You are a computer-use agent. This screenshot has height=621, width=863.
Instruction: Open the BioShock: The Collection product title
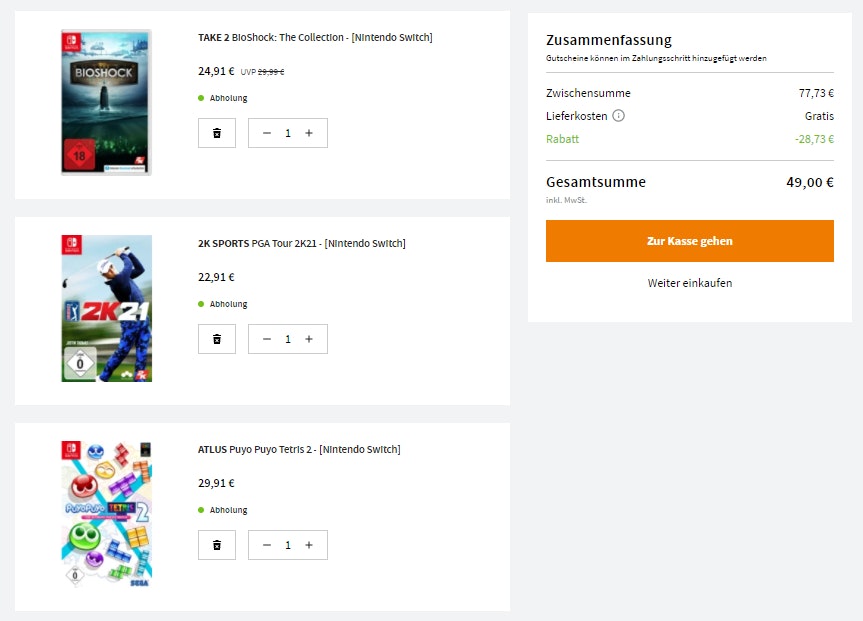(x=315, y=38)
